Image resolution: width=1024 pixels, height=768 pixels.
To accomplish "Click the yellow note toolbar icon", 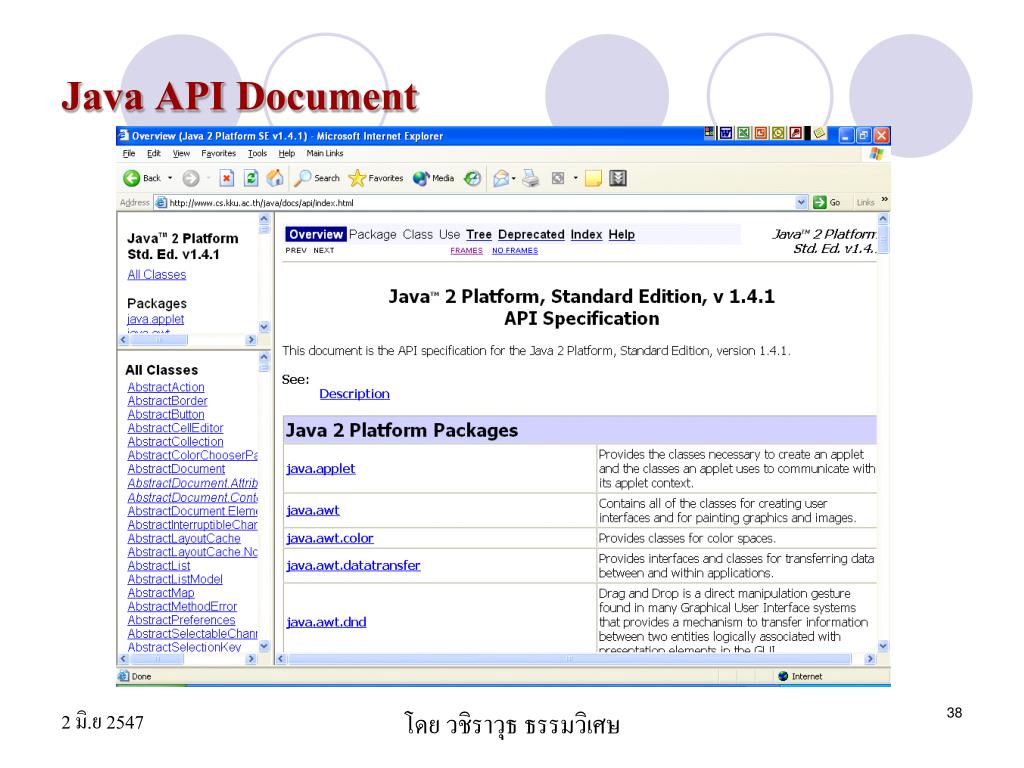I will pos(593,178).
